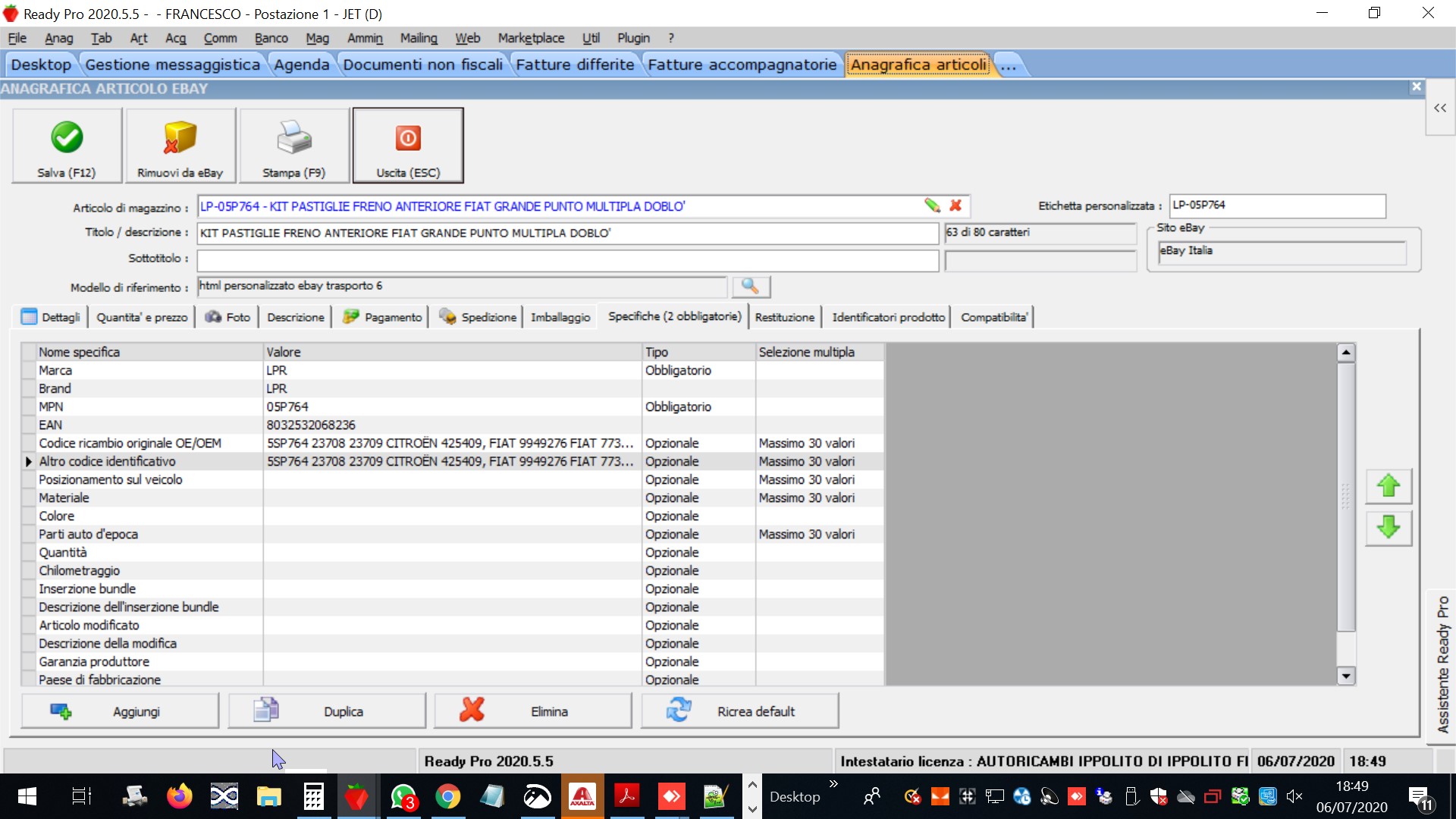The image size is (1456, 819).
Task: Open WhatsApp from the taskbar
Action: click(403, 796)
